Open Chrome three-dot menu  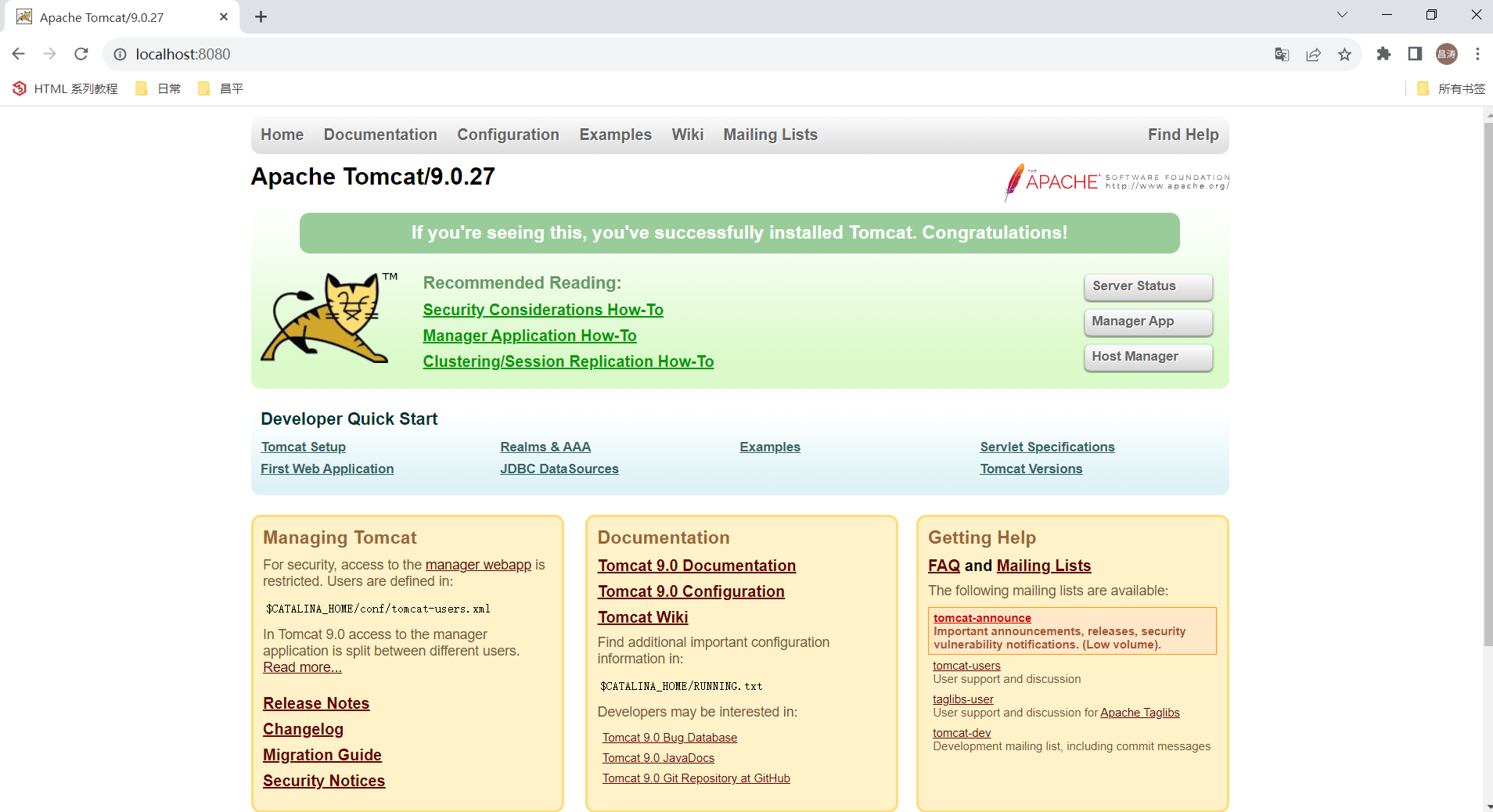(1477, 54)
